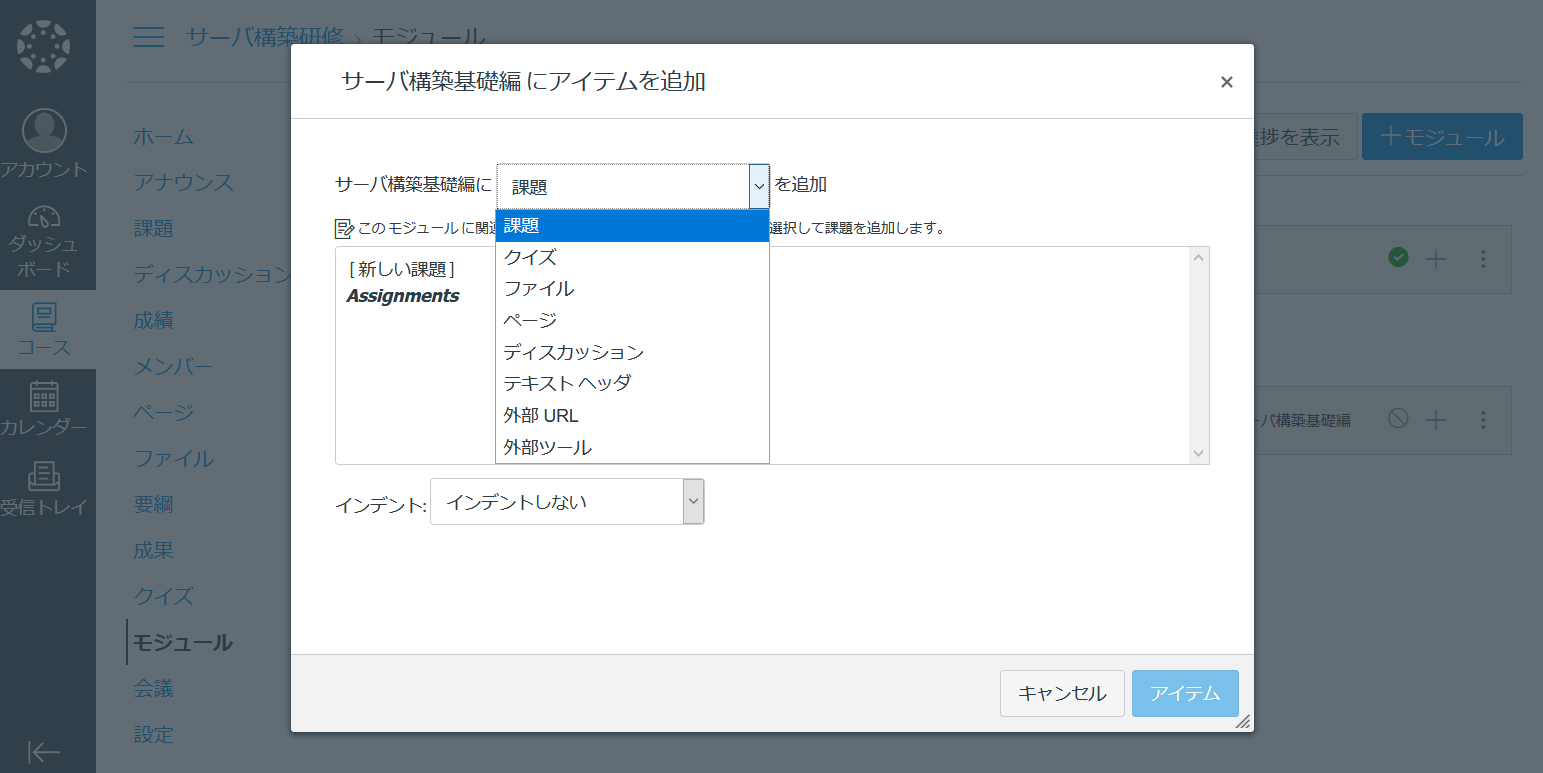This screenshot has height=773, width=1543.
Task: Open ホーム in course menu
Action: tap(164, 137)
